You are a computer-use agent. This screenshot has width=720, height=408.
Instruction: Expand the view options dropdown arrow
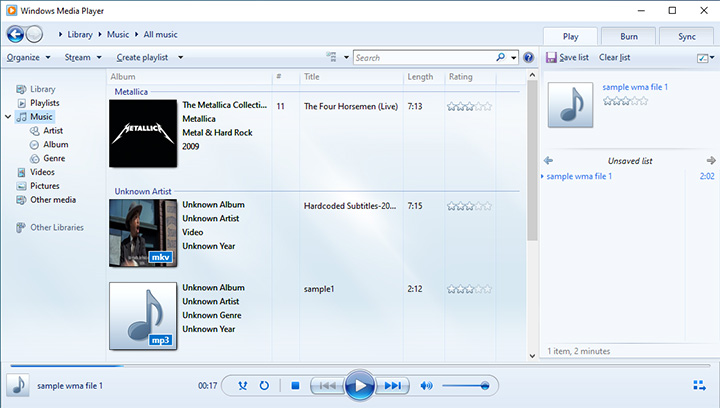[346, 57]
